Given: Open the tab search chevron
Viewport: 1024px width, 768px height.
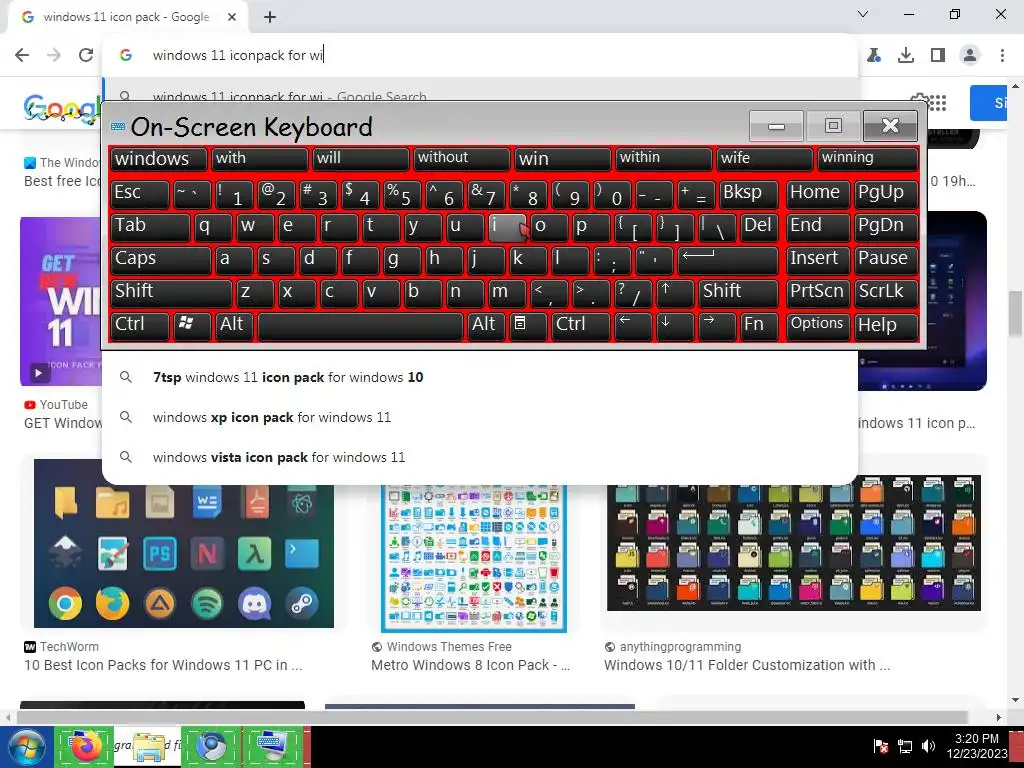Looking at the screenshot, I should click(x=863, y=14).
